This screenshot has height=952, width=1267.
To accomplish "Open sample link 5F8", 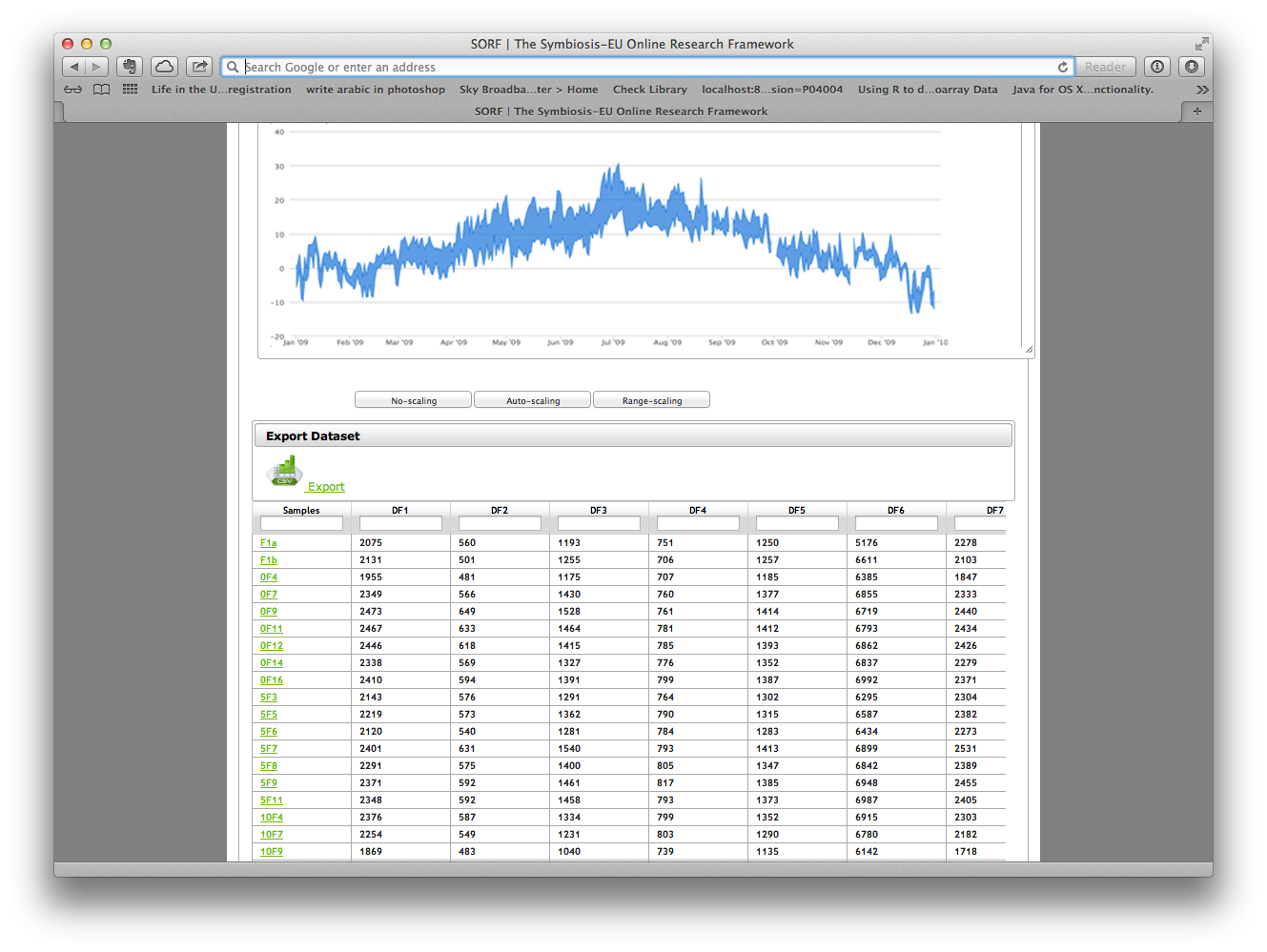I will pos(269,766).
